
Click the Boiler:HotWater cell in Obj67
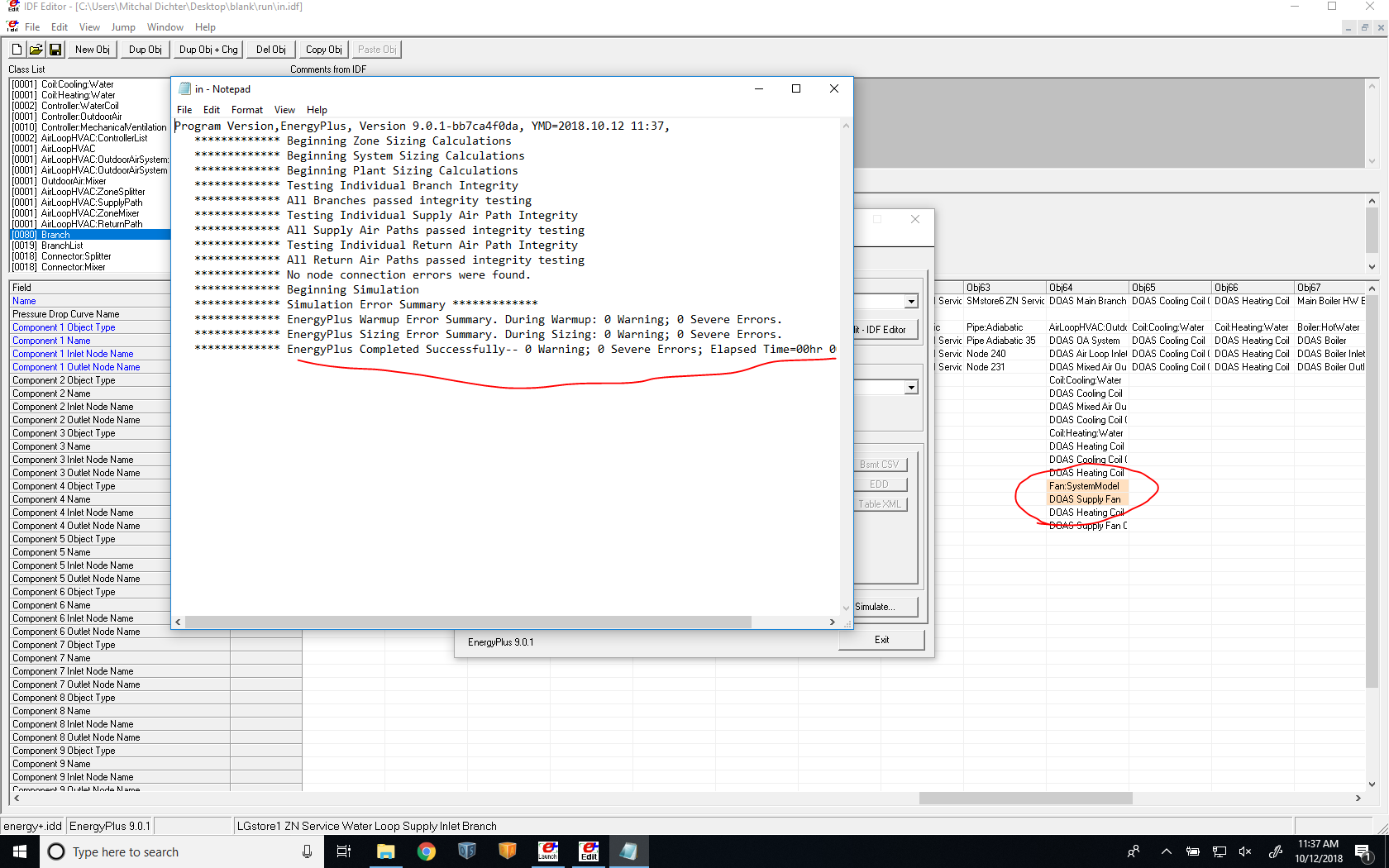(x=1330, y=327)
